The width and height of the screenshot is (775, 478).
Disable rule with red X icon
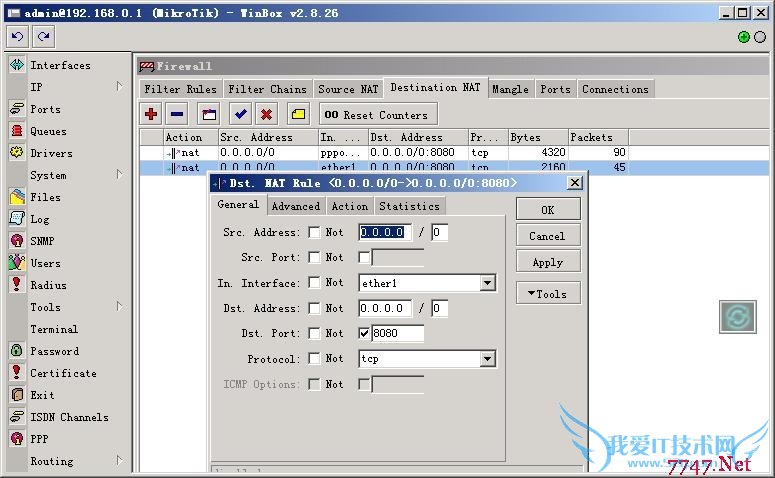266,115
